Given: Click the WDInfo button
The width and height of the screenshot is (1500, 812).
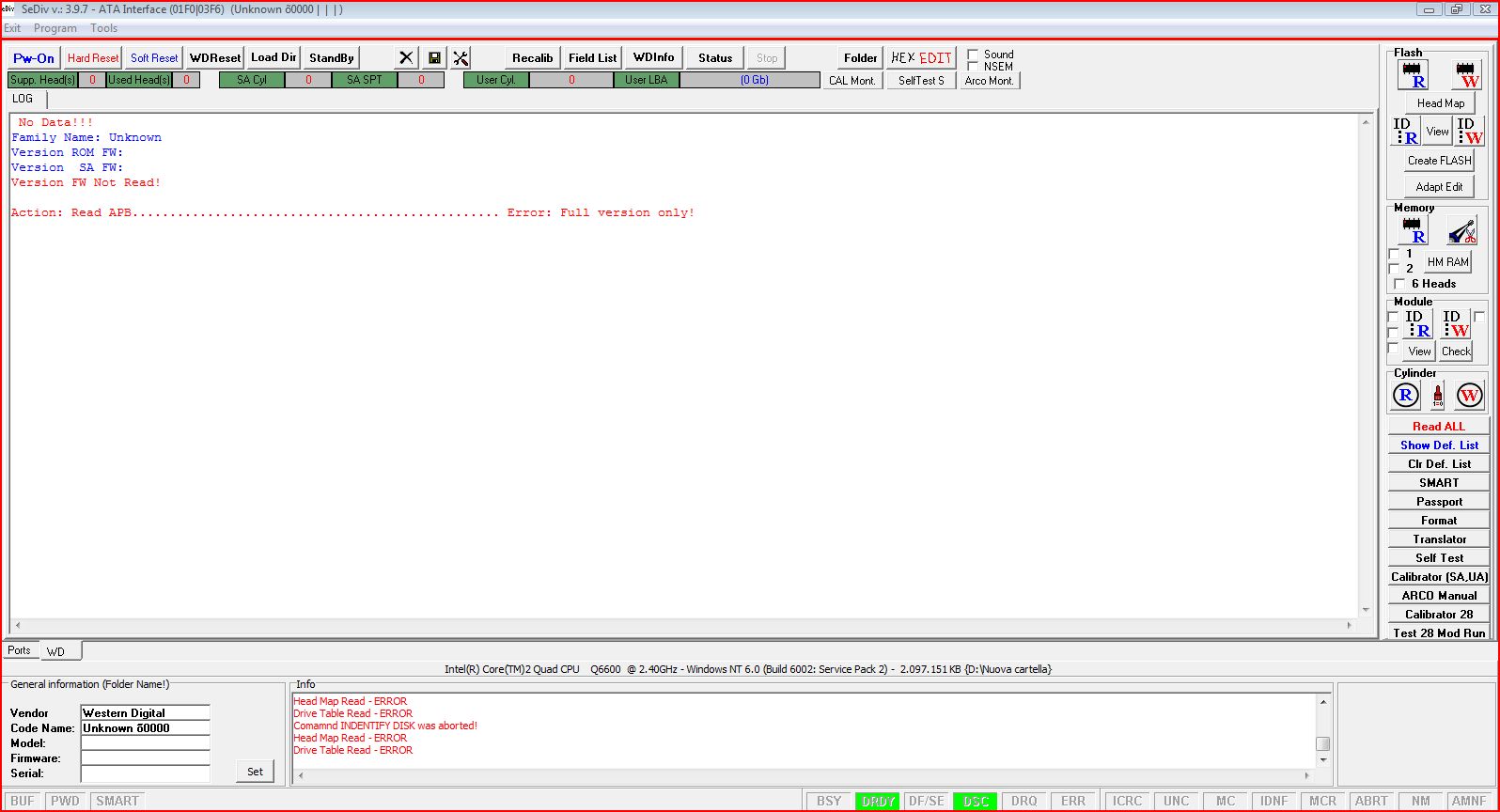Looking at the screenshot, I should 653,58.
